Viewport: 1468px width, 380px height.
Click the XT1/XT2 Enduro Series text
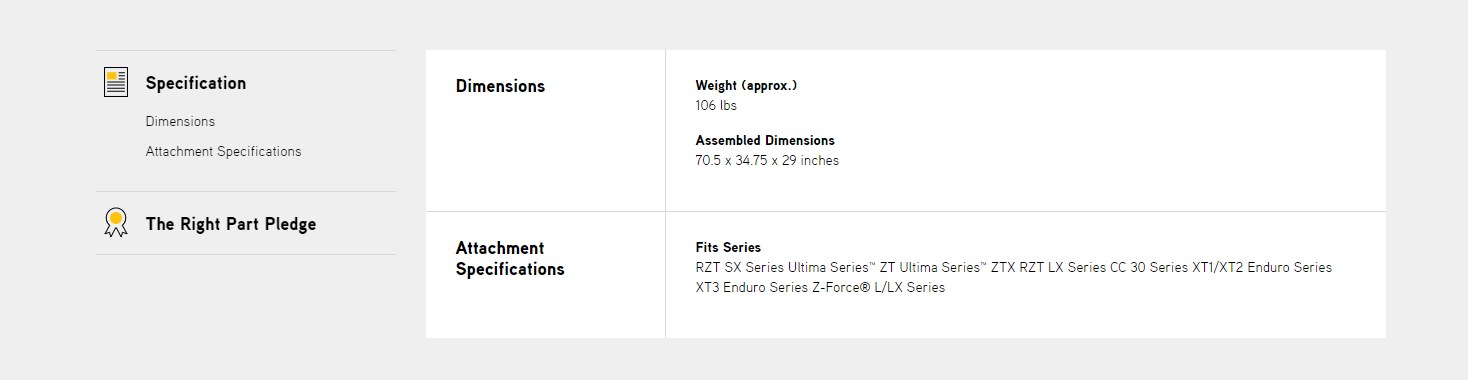(1262, 267)
